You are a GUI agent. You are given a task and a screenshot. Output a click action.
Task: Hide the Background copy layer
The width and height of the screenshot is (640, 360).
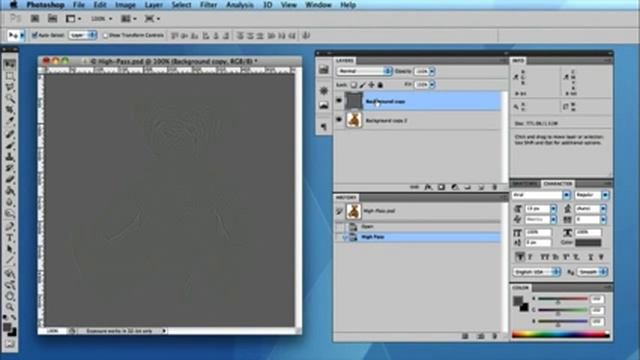[339, 100]
